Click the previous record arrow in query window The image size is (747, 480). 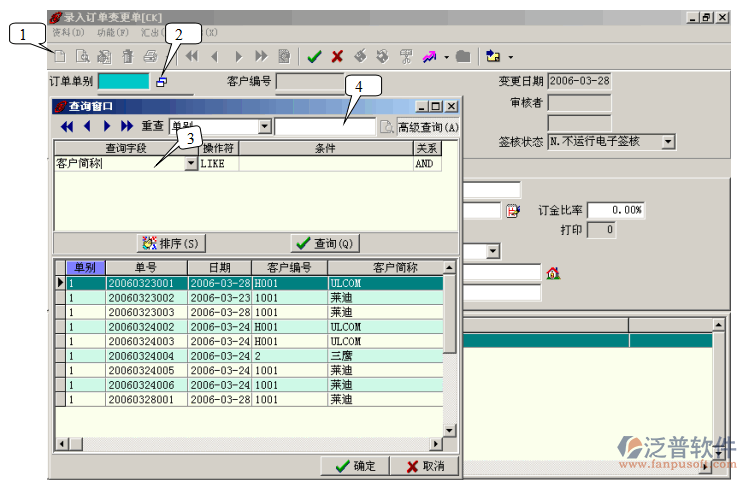coord(87,127)
